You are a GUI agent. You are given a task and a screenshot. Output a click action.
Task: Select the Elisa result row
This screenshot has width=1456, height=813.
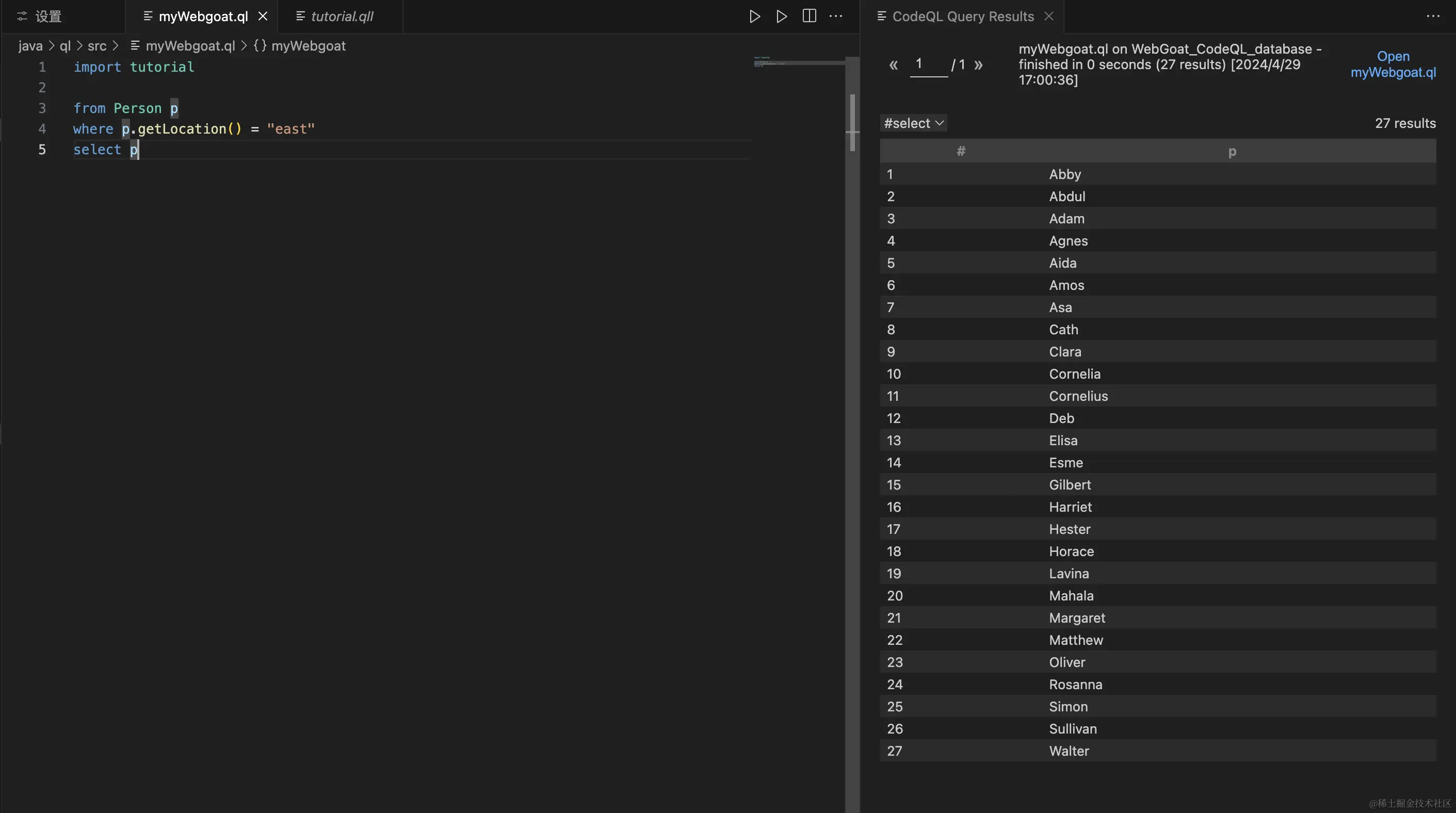pos(1158,440)
